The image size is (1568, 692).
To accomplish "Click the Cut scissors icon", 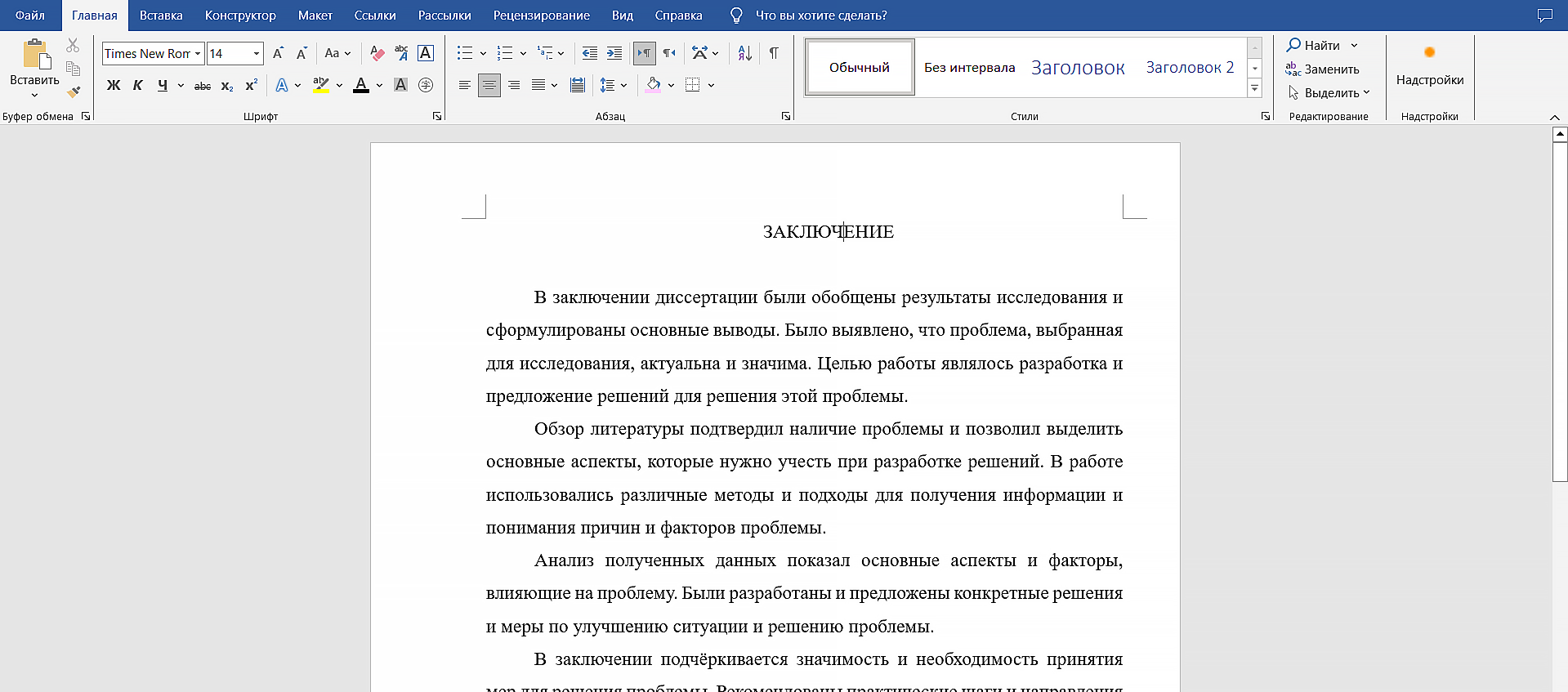I will point(73,46).
